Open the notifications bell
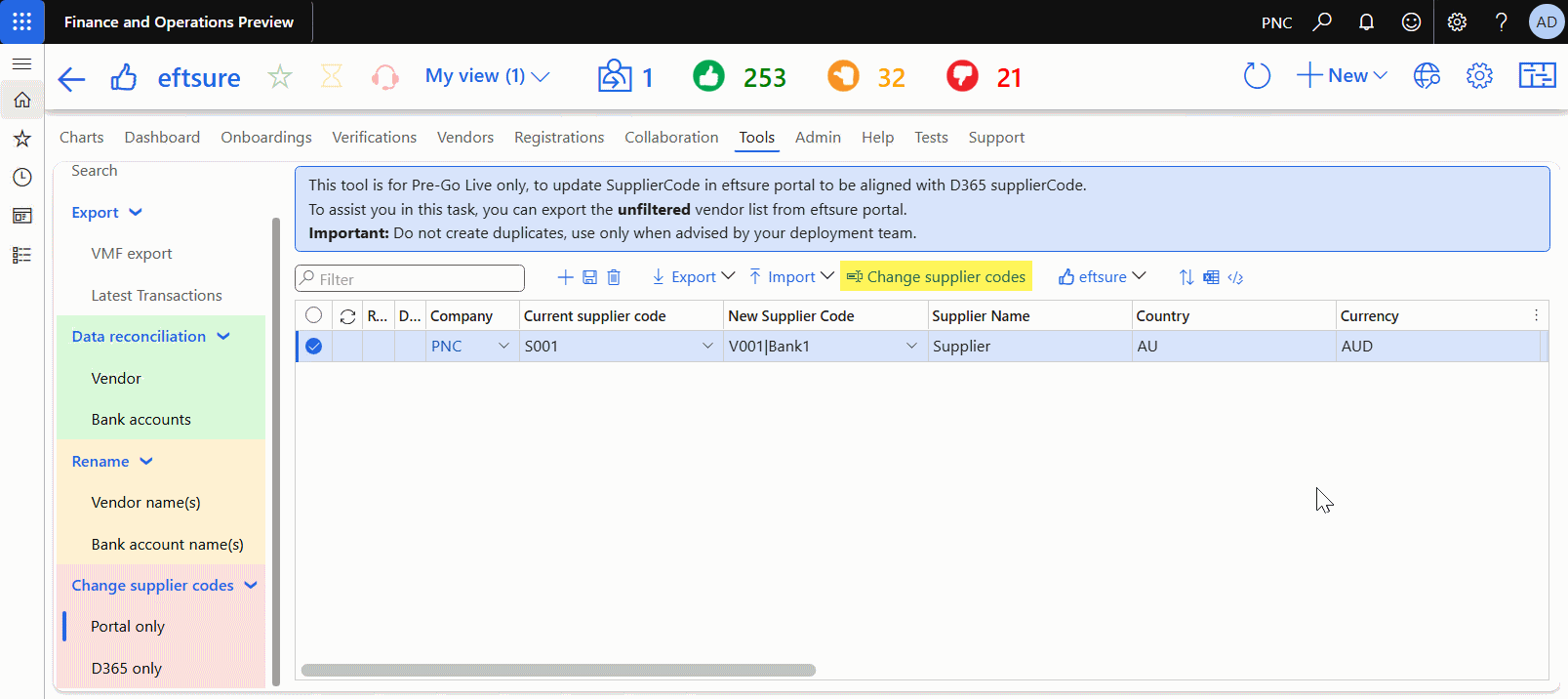Viewport: 1568px width, 699px height. [1366, 21]
